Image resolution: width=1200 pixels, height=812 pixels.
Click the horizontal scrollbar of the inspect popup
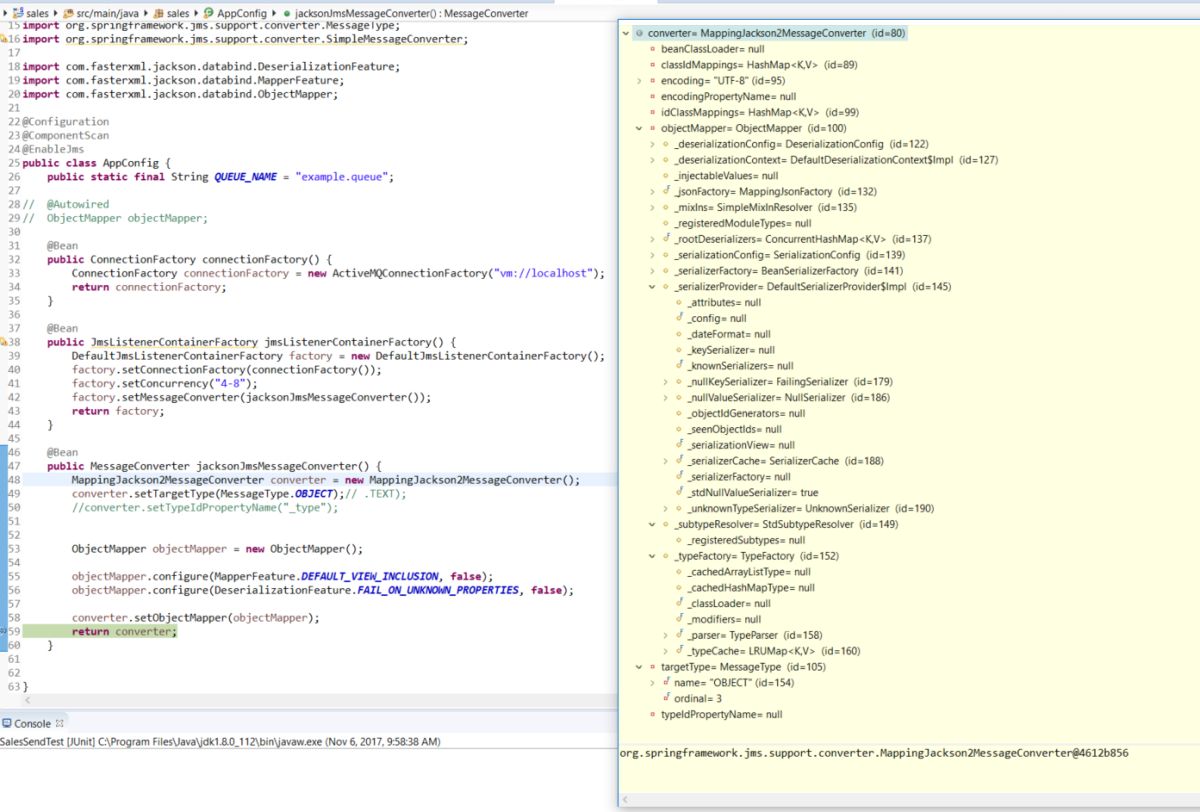[x=909, y=800]
